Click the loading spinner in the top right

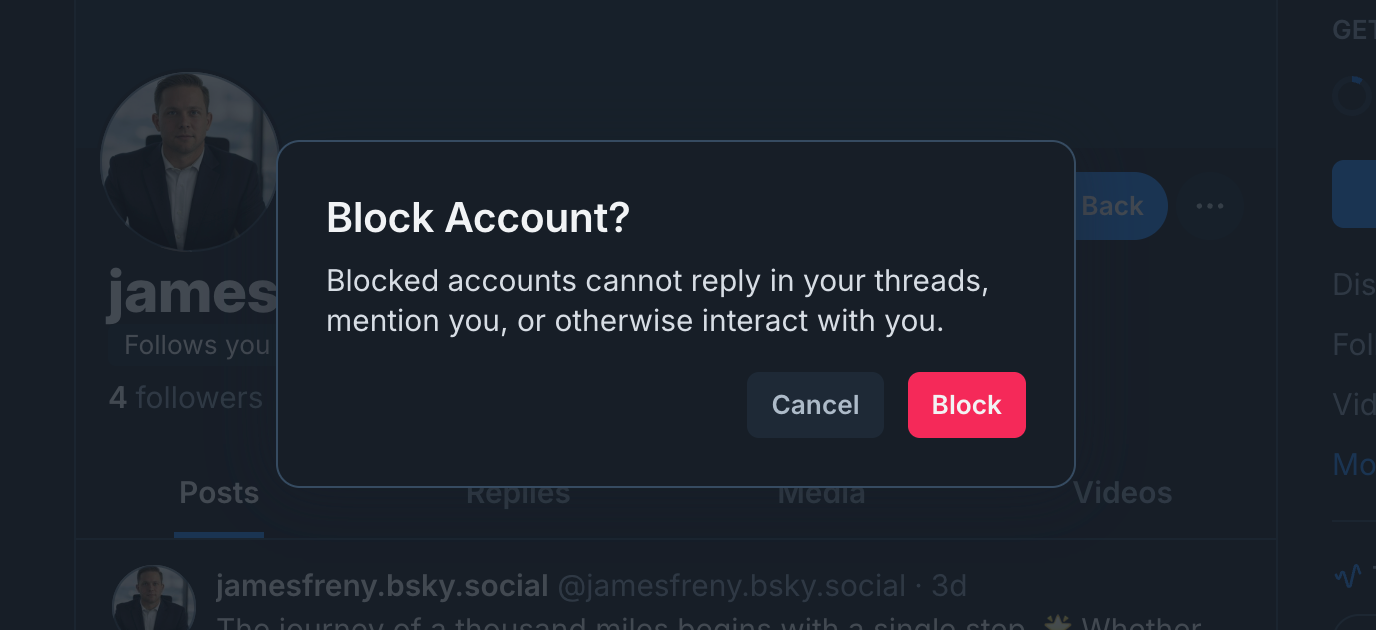(1351, 95)
